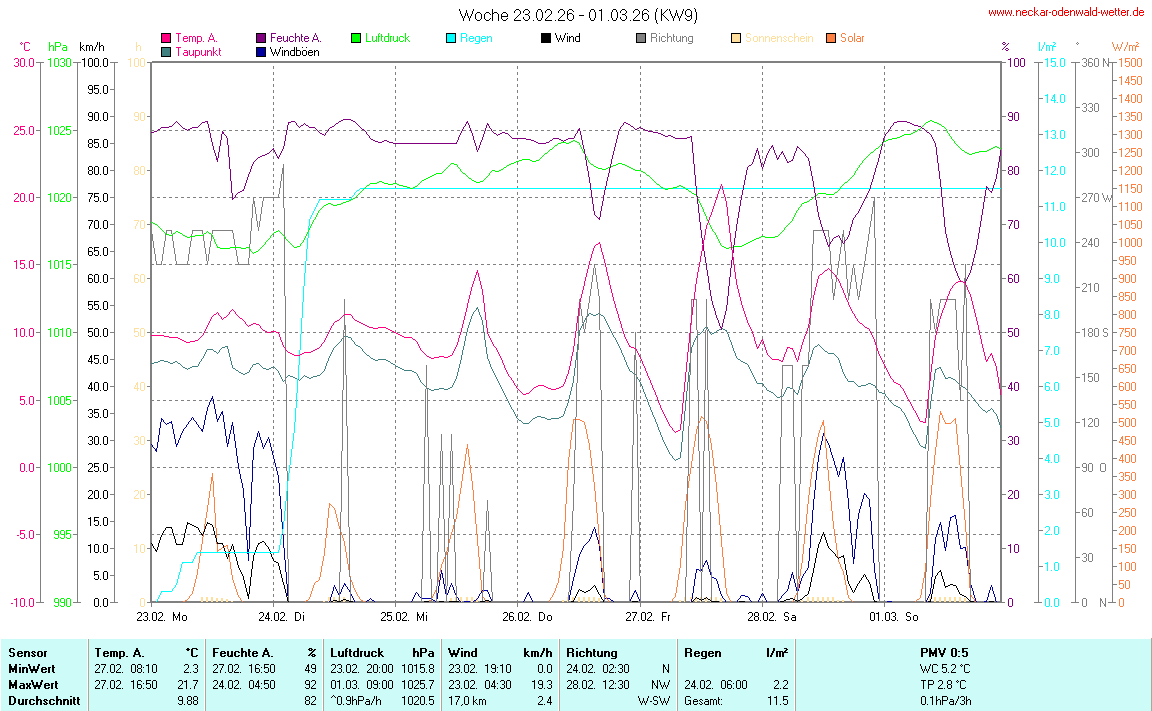Click the orange Solar legend swatch
The height and width of the screenshot is (711, 1152).
click(x=831, y=39)
